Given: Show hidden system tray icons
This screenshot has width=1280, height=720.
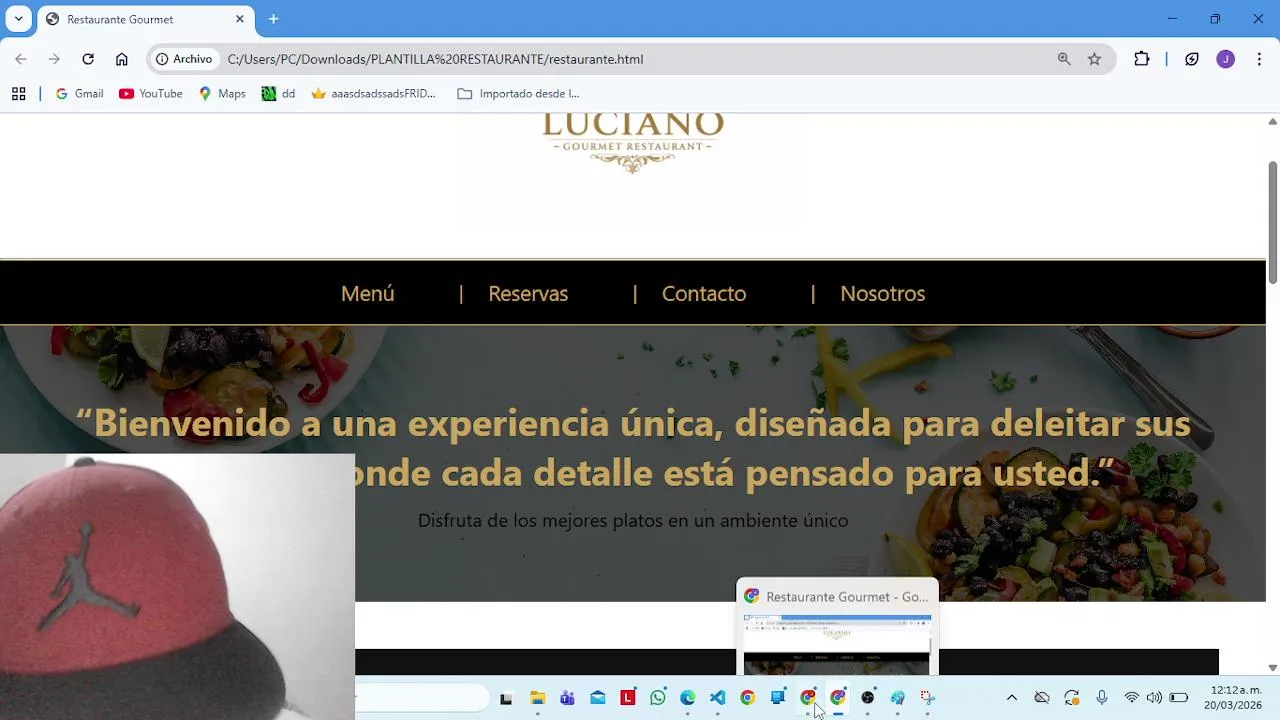Looking at the screenshot, I should click(1011, 698).
